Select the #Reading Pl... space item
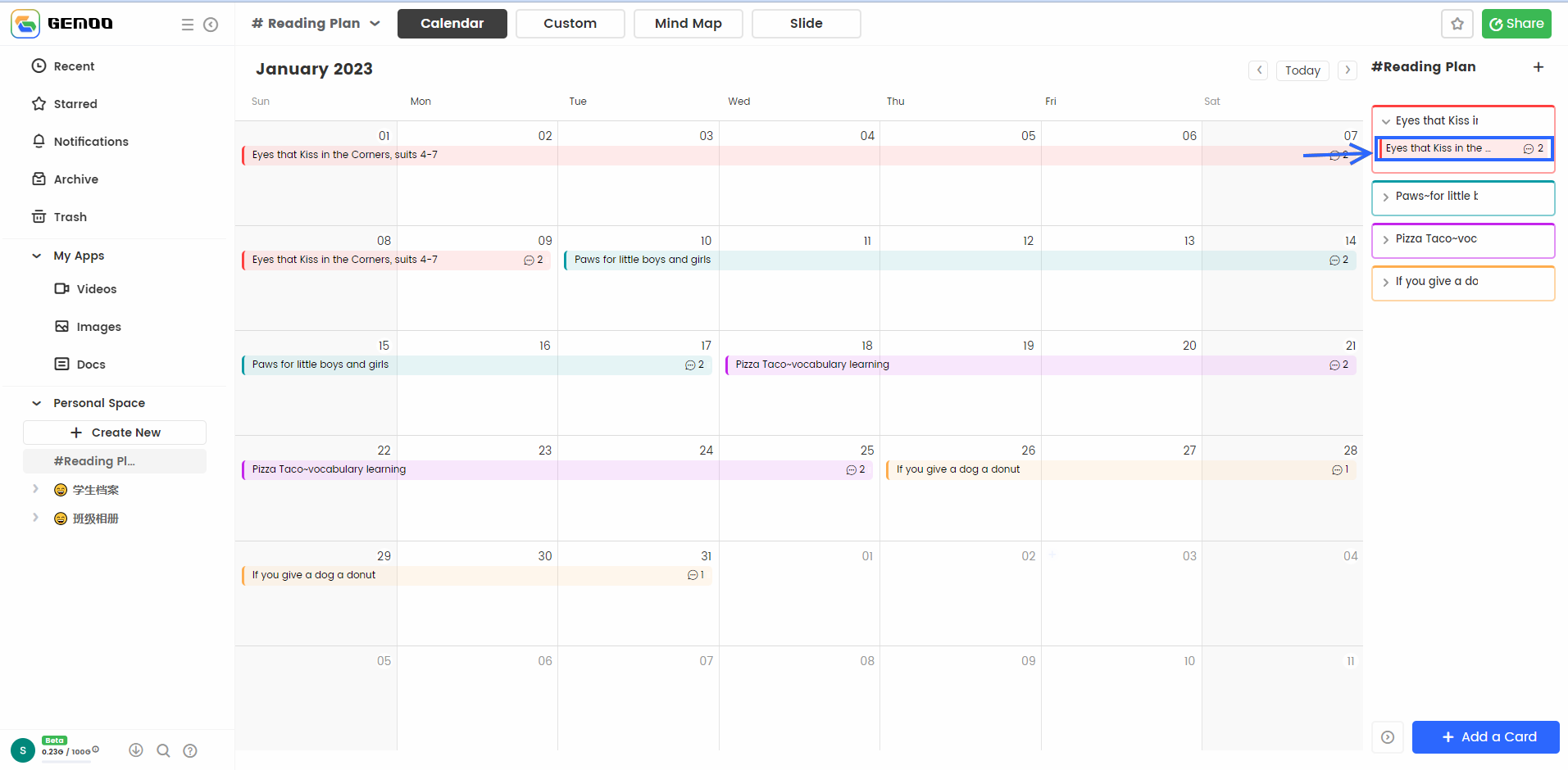This screenshot has width=1568, height=770. tap(115, 461)
